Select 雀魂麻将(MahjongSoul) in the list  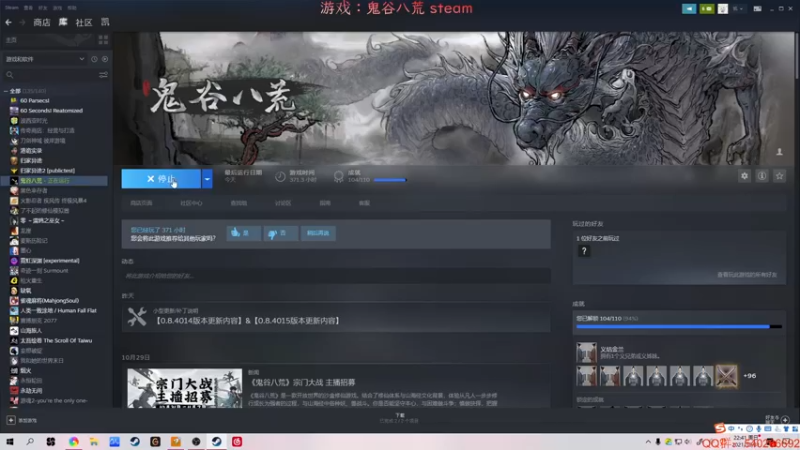pos(49,301)
